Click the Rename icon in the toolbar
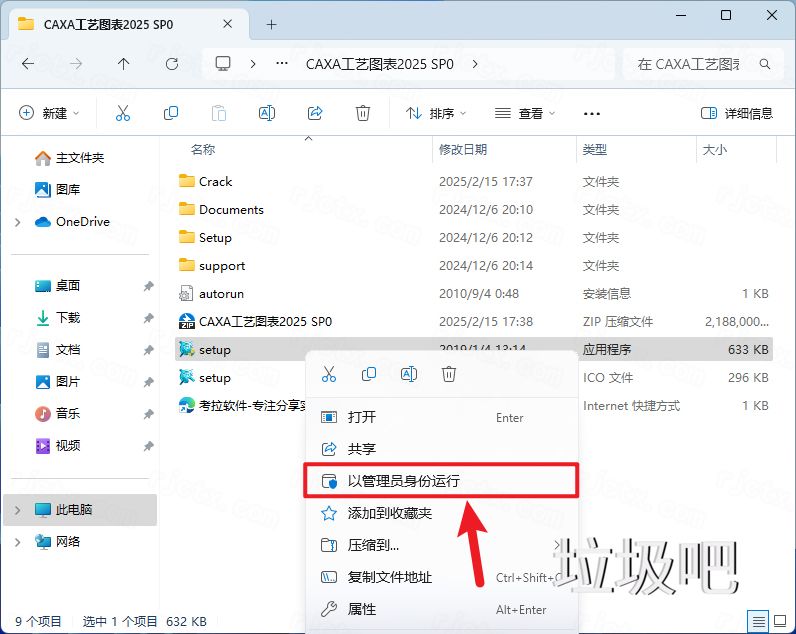Image resolution: width=796 pixels, height=634 pixels. 267,113
